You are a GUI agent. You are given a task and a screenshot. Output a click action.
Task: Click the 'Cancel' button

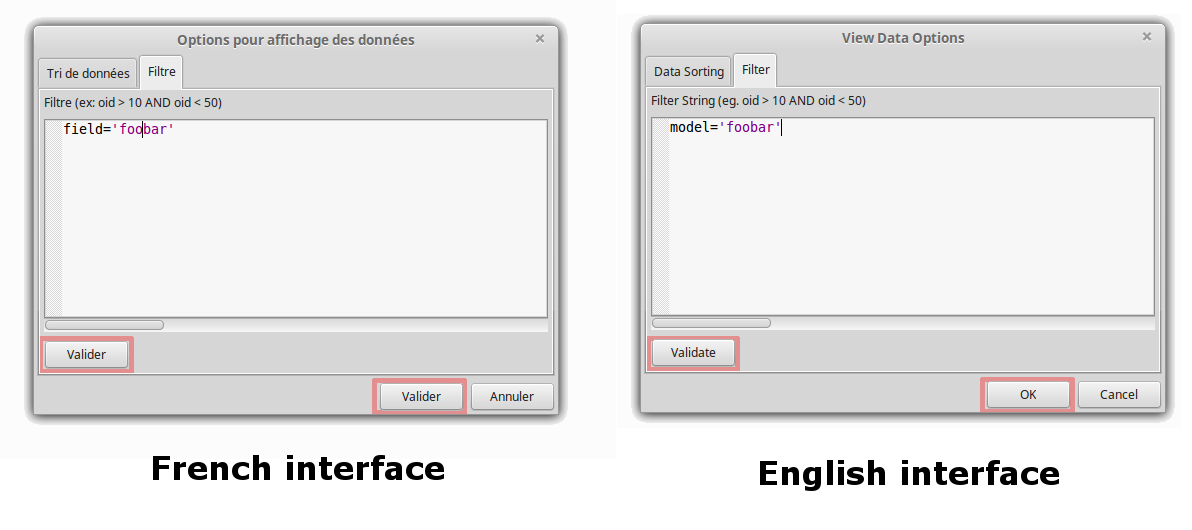(1118, 394)
